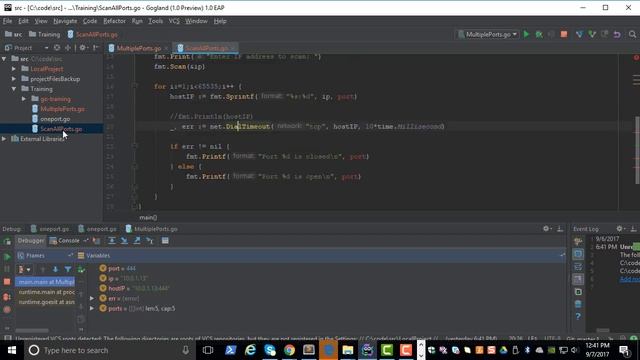This screenshot has width=640, height=360.
Task: Open Google Chrome from the taskbar
Action: tap(289, 350)
